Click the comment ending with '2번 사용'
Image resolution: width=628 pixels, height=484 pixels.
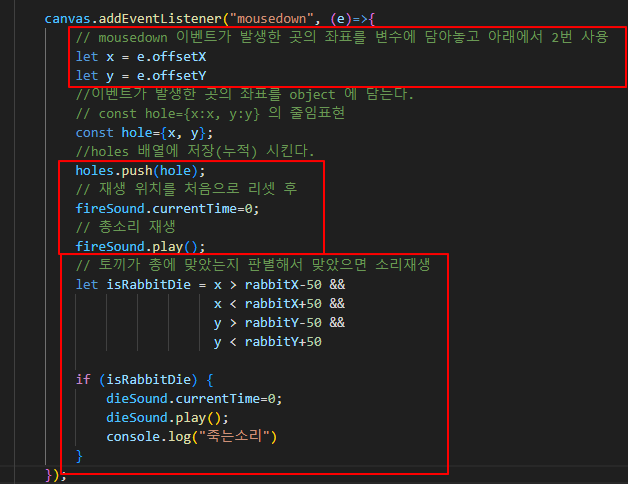(342, 37)
